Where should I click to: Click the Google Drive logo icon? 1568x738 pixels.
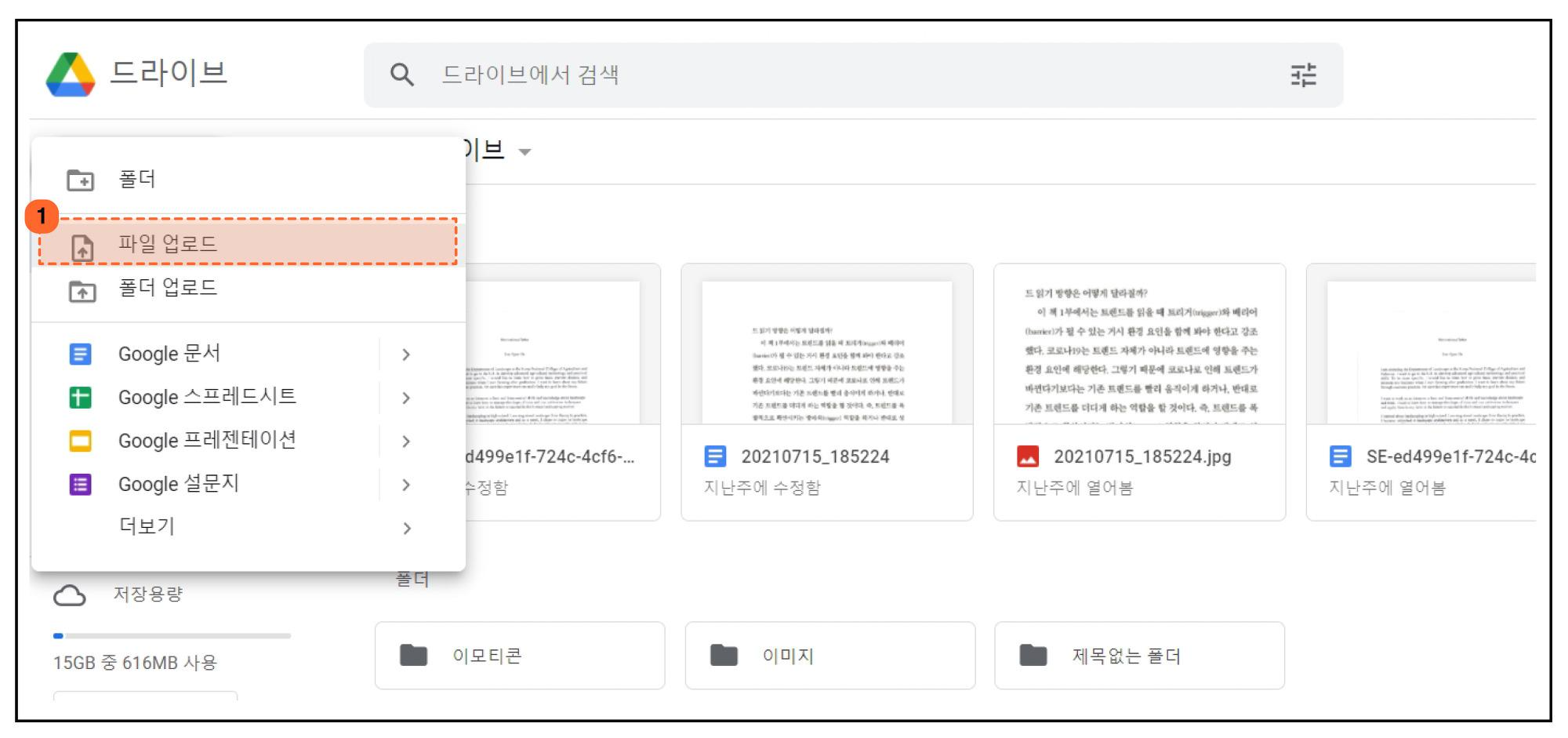pos(71,75)
